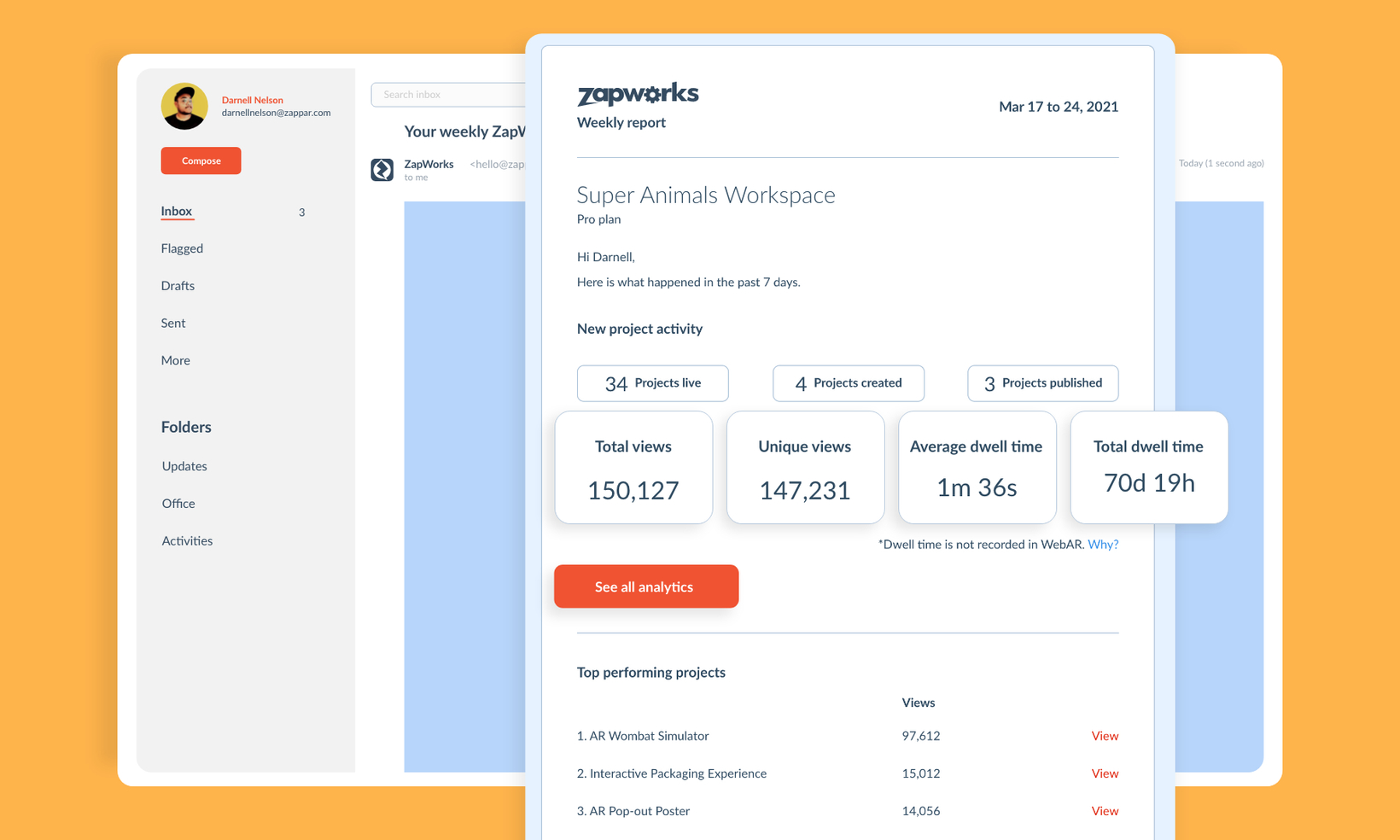The image size is (1400, 840).
Task: Open the Drafts folder
Action: 178,286
